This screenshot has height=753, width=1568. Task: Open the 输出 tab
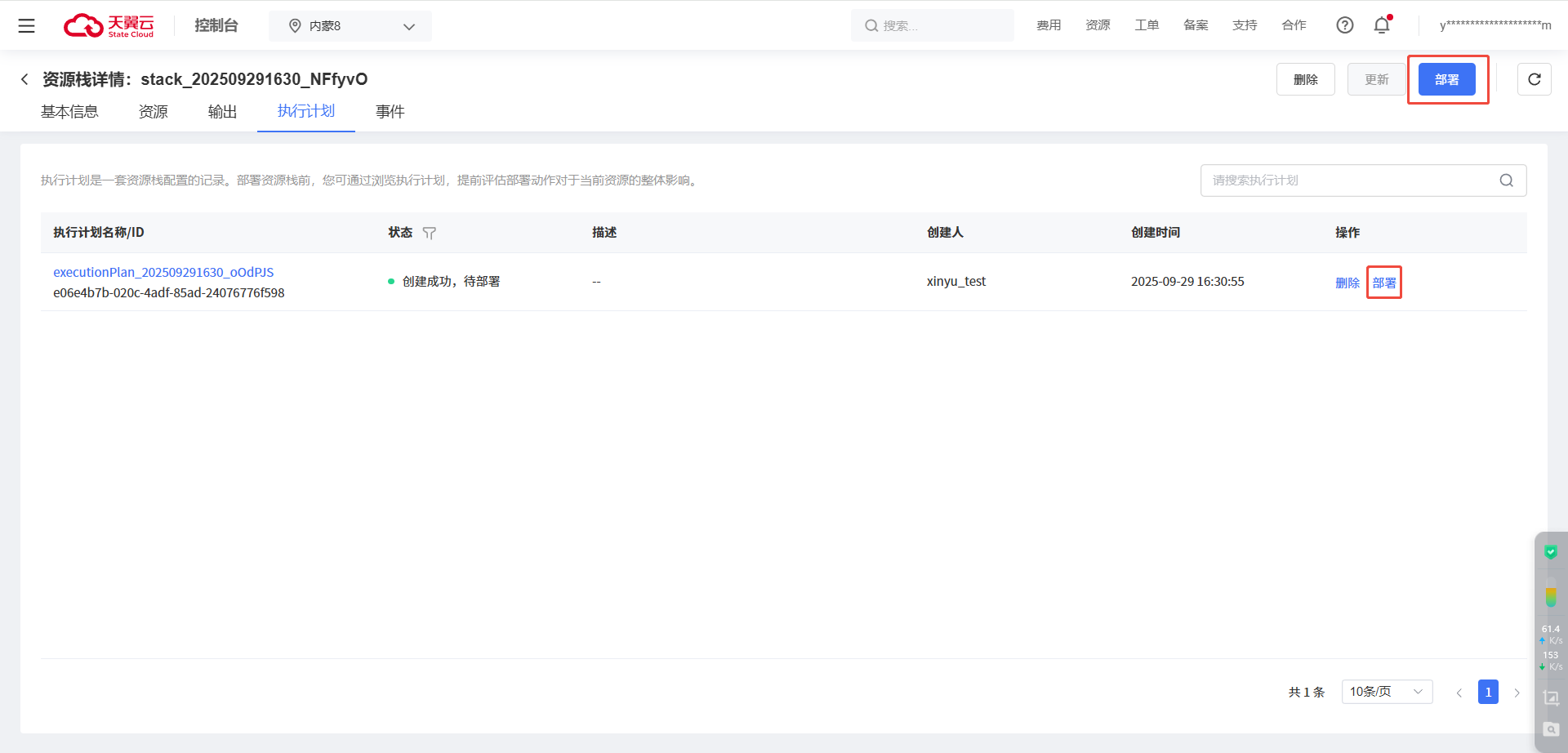click(x=222, y=112)
